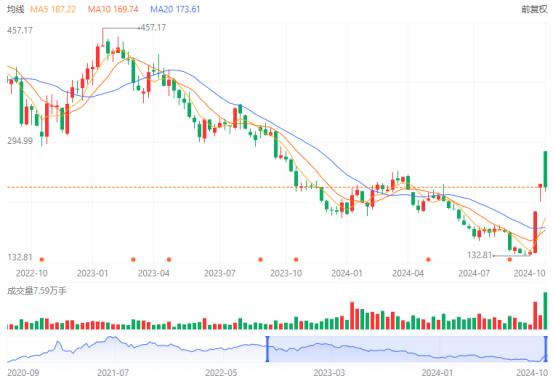The image size is (554, 384).
Task: Click the orange event dot after 2023-04
Action: coord(169,260)
